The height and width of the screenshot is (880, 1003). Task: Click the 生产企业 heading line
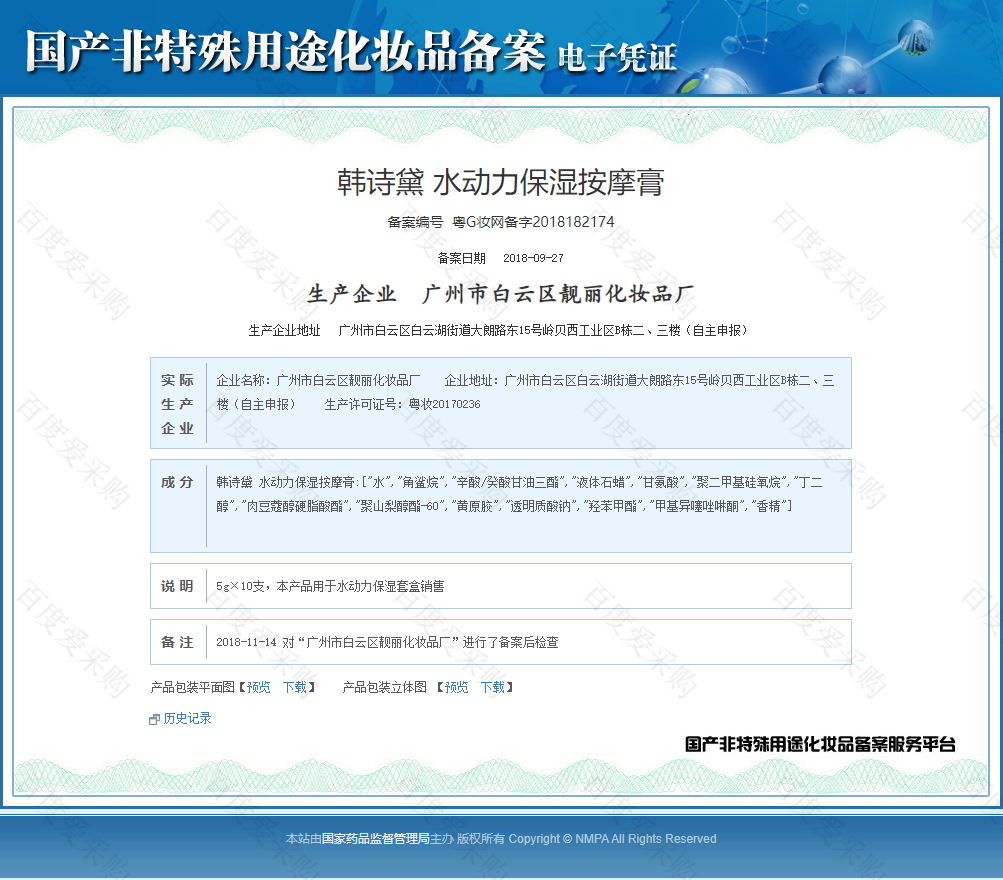[500, 294]
